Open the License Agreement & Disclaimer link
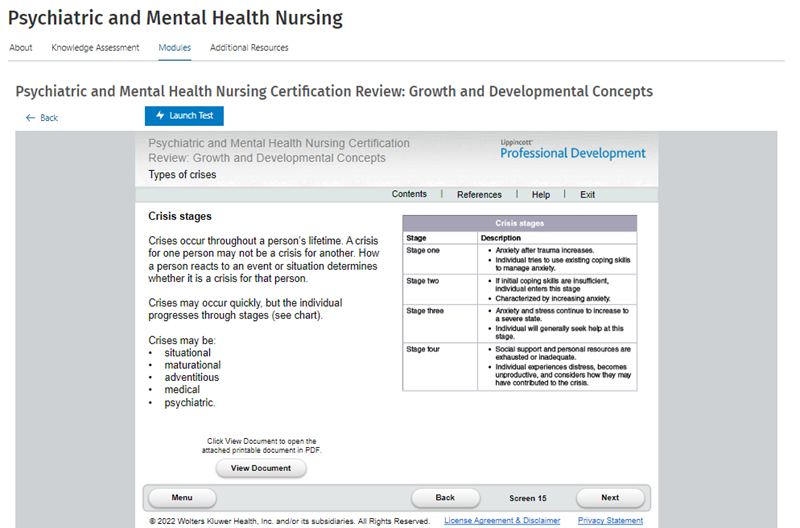Viewport: 800px width, 528px height. [x=502, y=521]
